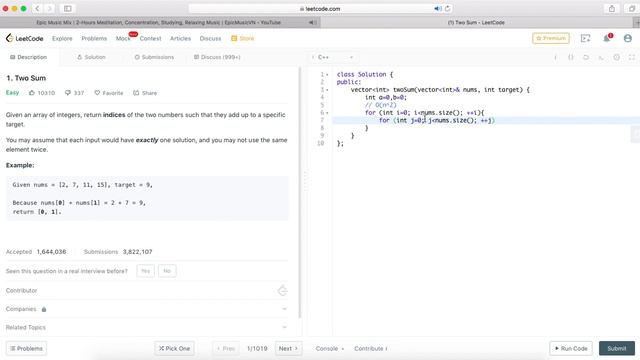Open Safari share button

[x=611, y=9]
